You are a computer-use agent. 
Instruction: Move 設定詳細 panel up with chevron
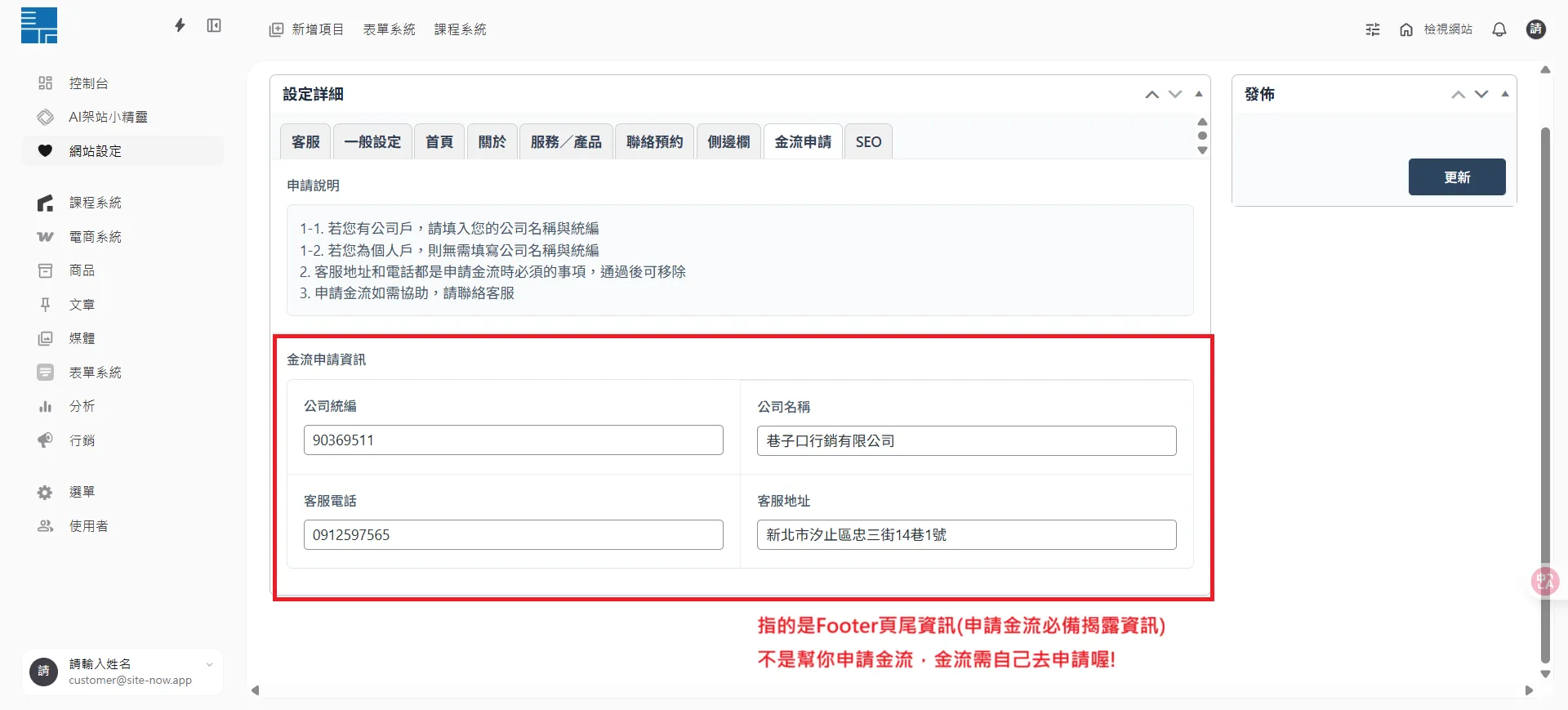pyautogui.click(x=1151, y=94)
